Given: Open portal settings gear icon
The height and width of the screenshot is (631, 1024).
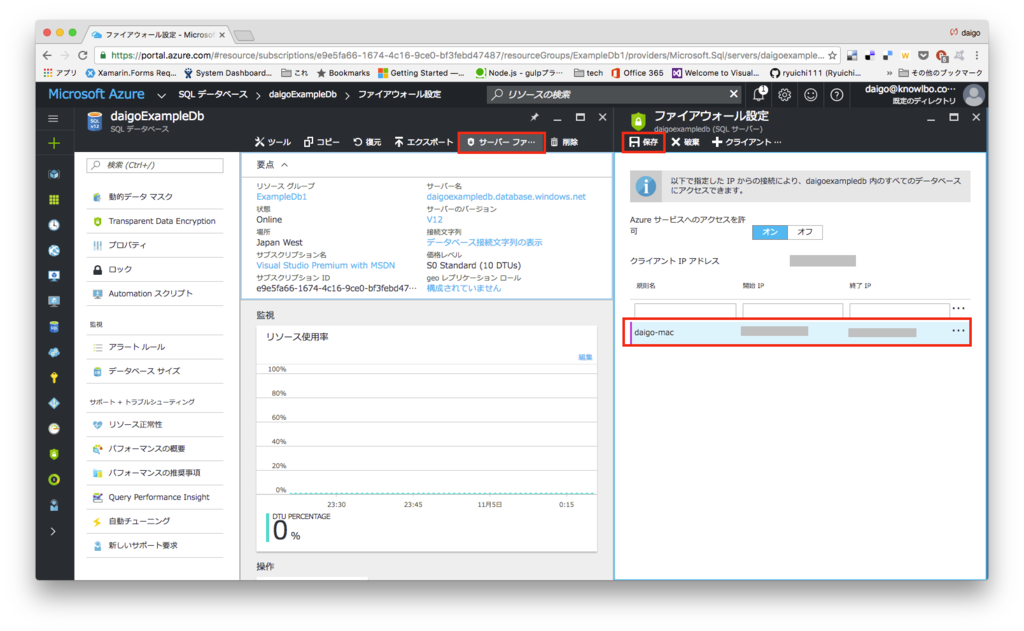Looking at the screenshot, I should coord(784,95).
